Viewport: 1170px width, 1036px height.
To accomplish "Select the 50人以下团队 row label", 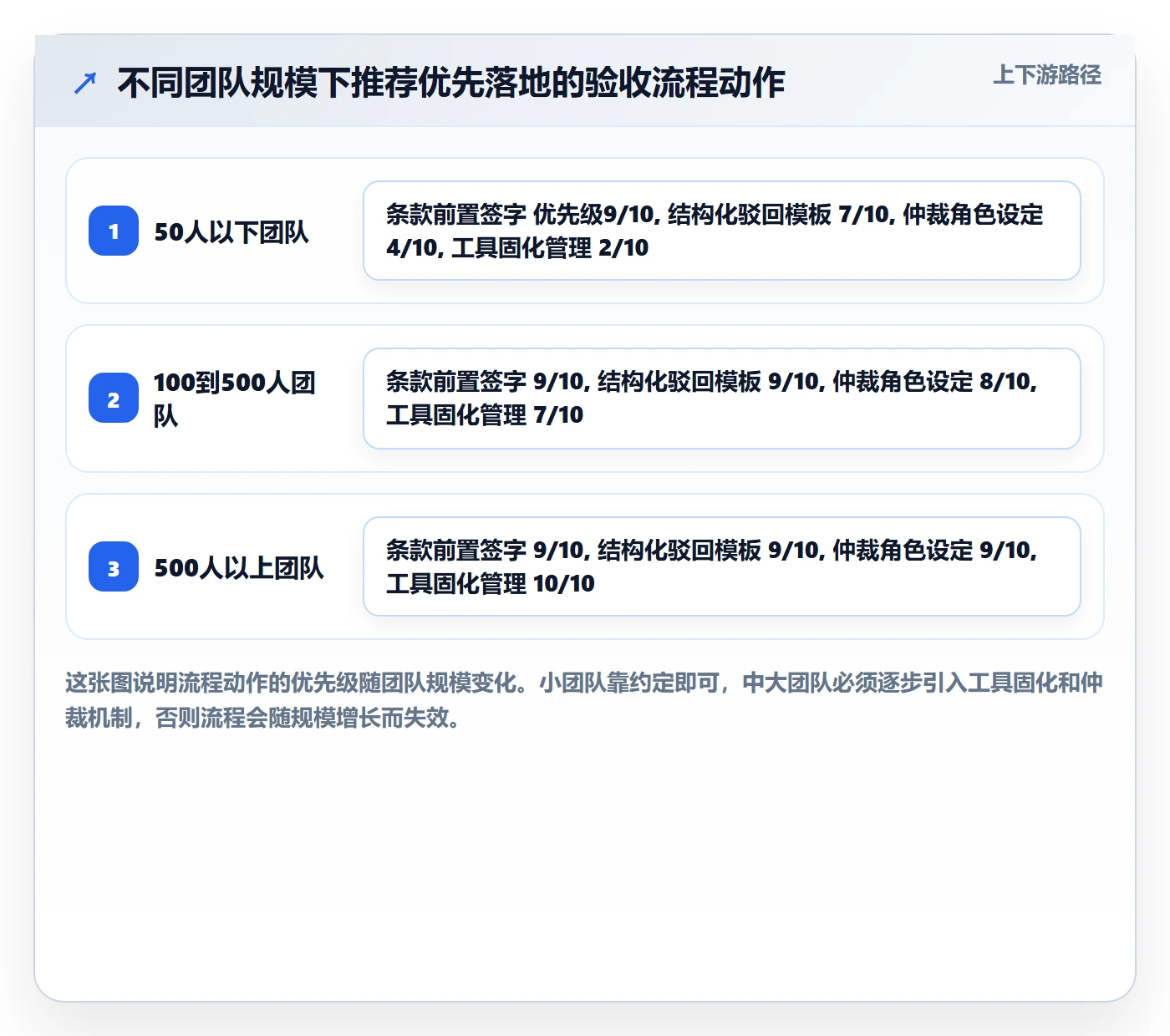I will (x=231, y=231).
